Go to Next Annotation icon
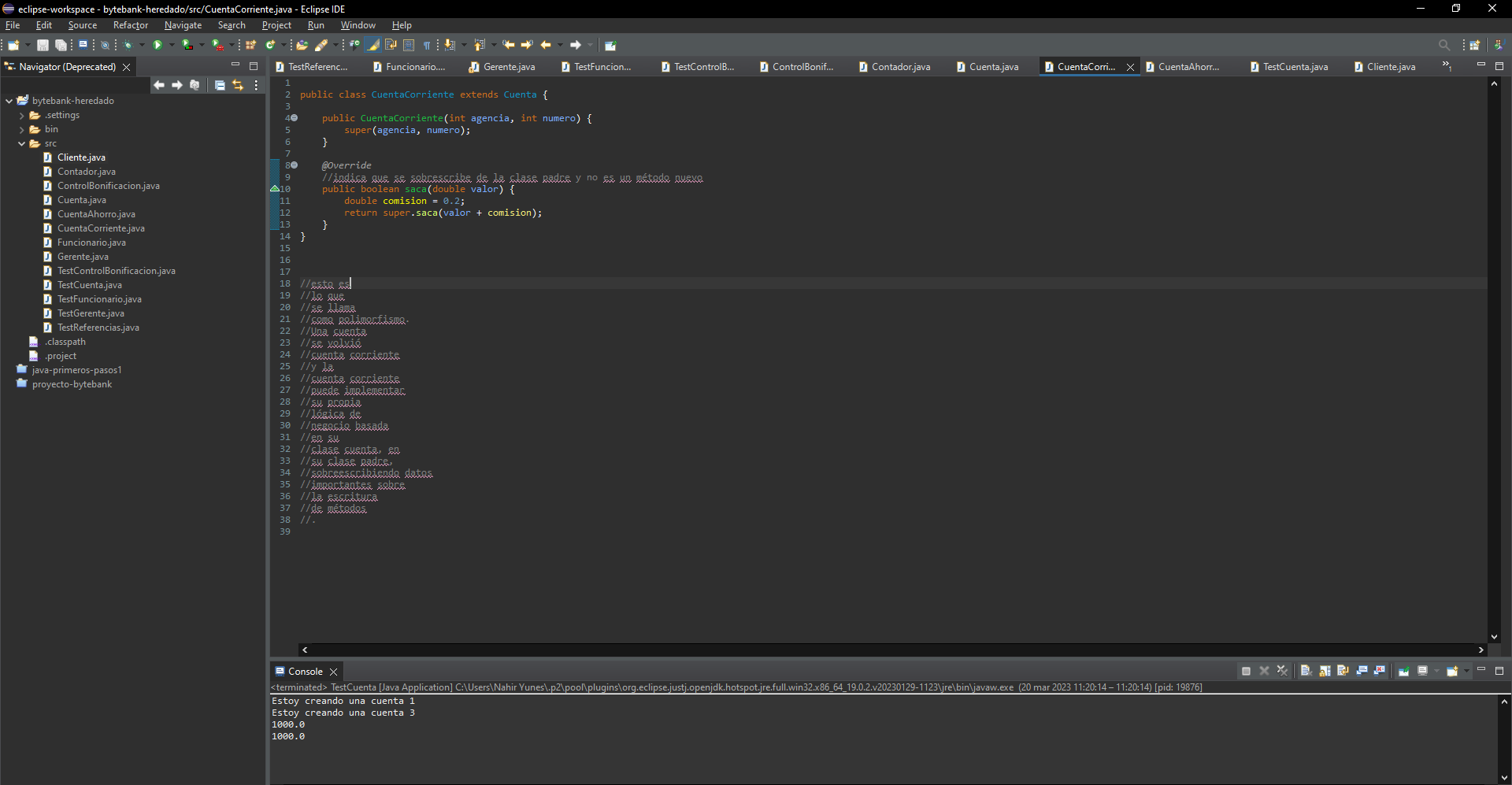The image size is (1512, 785). click(450, 45)
